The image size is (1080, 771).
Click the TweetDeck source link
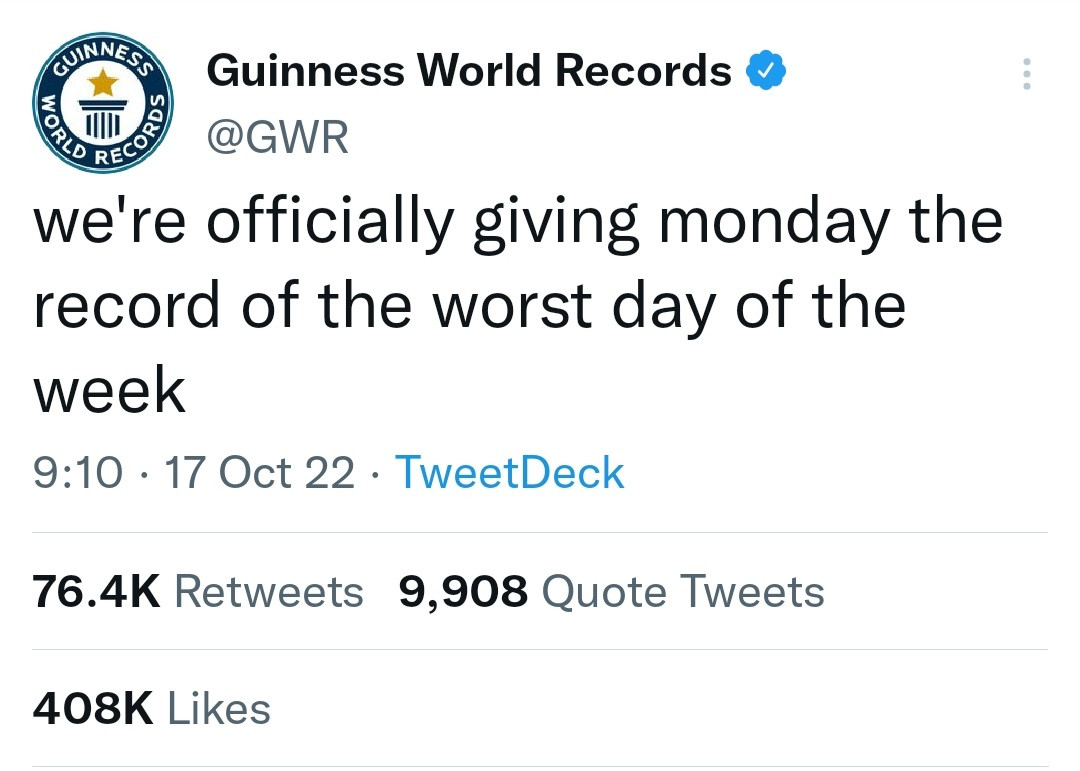(x=510, y=472)
